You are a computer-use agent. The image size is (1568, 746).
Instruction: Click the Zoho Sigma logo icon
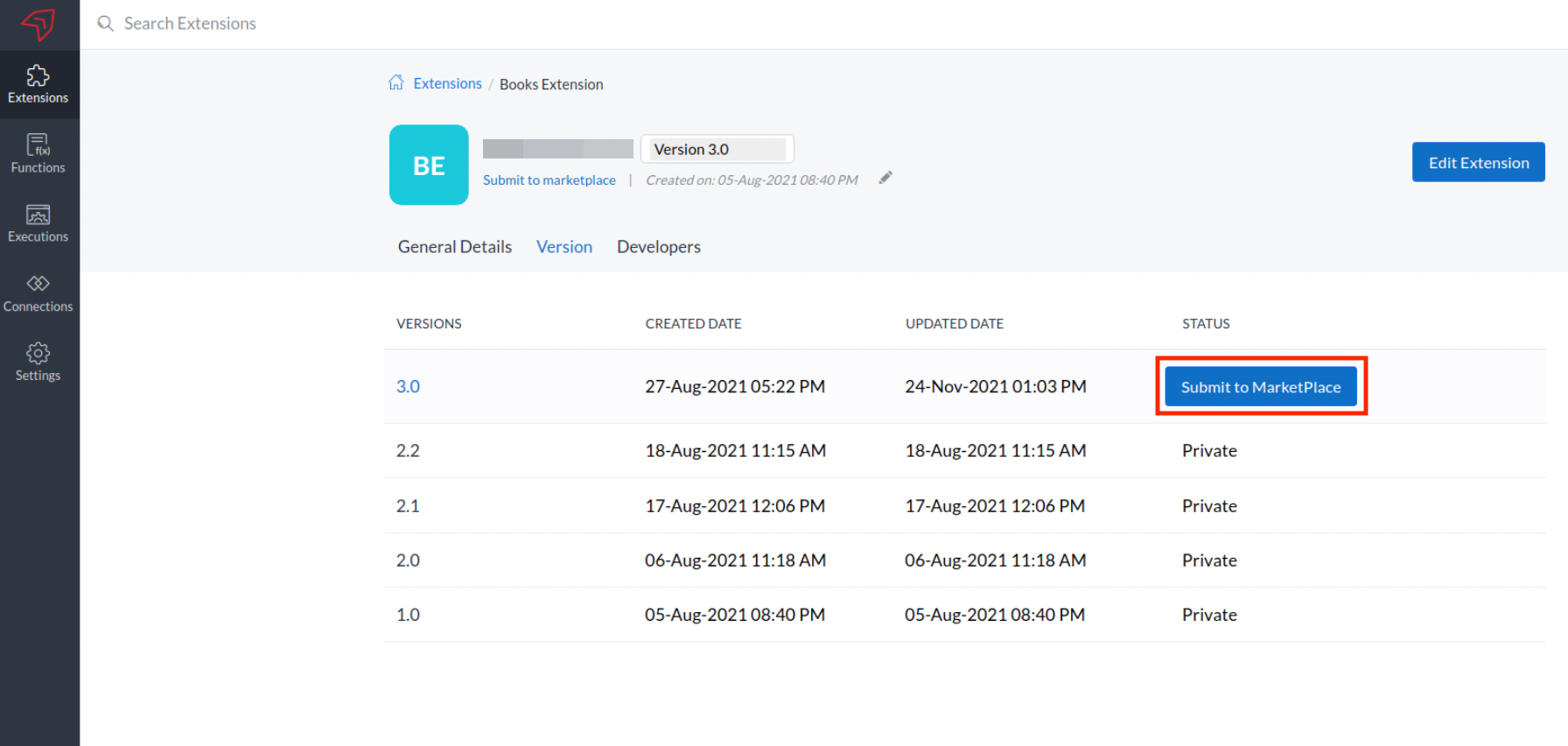[x=38, y=24]
